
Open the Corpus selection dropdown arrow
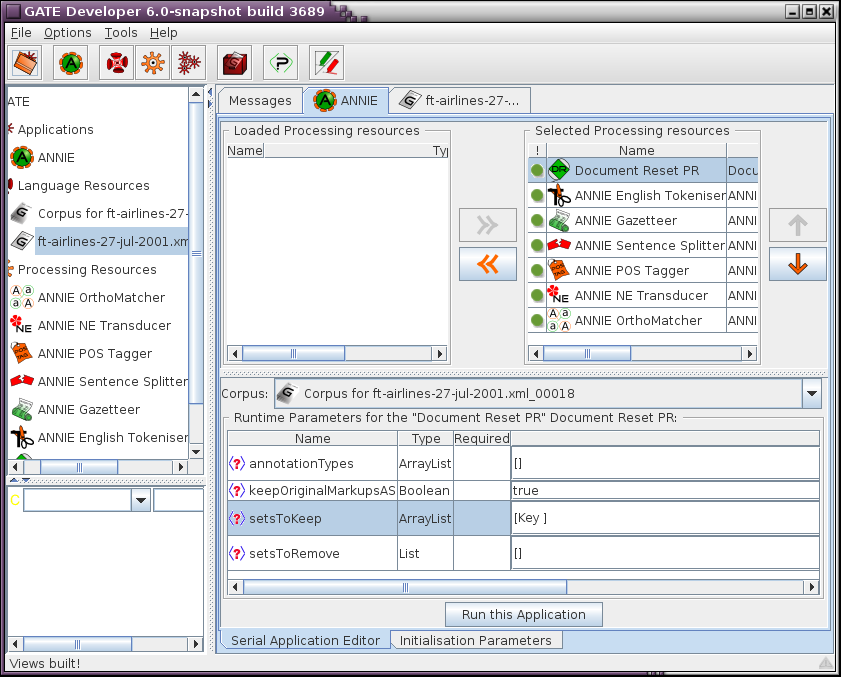pos(812,394)
